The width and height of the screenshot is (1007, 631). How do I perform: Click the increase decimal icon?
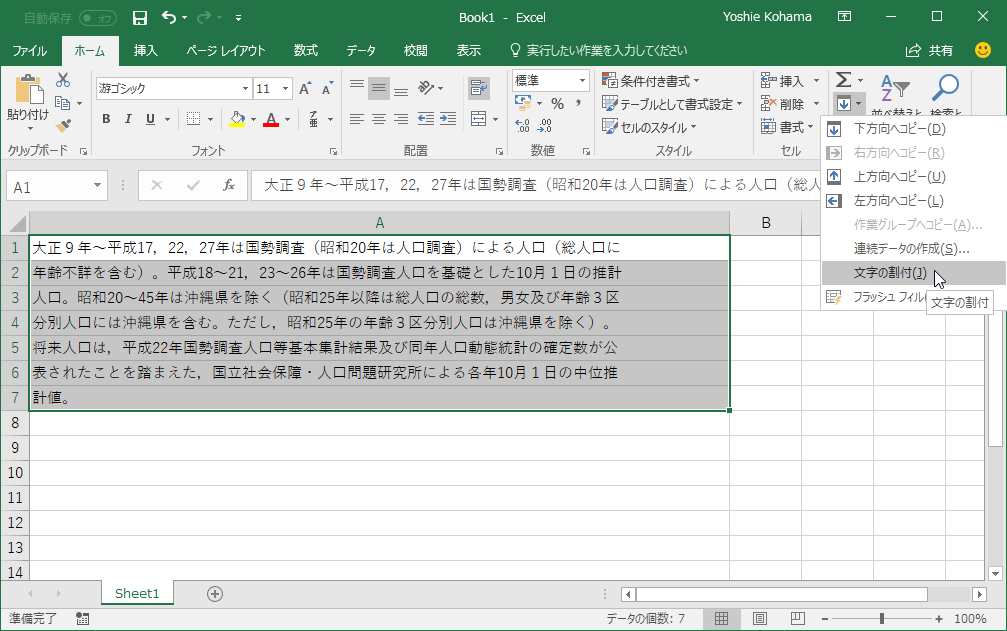click(x=523, y=126)
